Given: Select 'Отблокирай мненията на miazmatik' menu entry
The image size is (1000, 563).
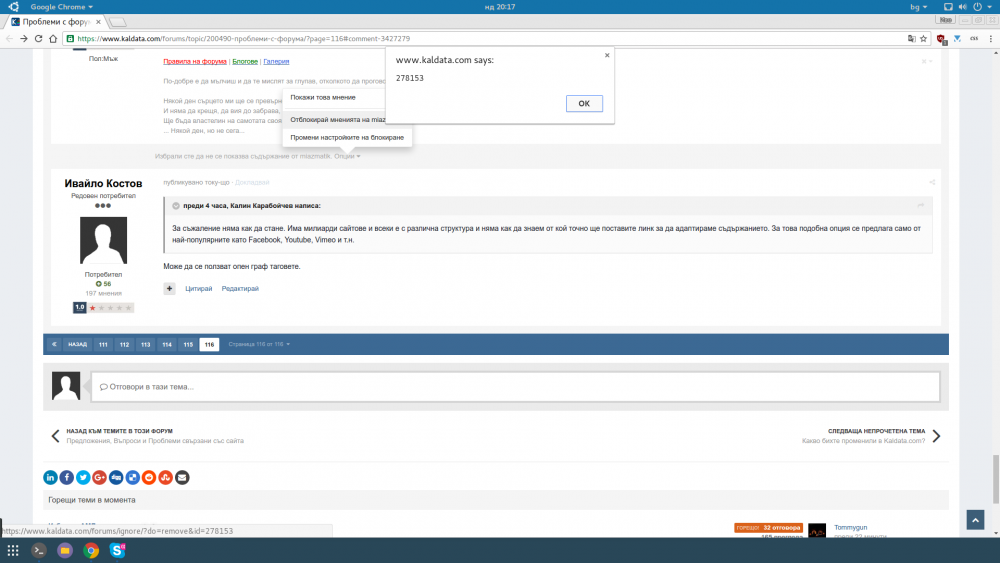Looking at the screenshot, I should (337, 120).
